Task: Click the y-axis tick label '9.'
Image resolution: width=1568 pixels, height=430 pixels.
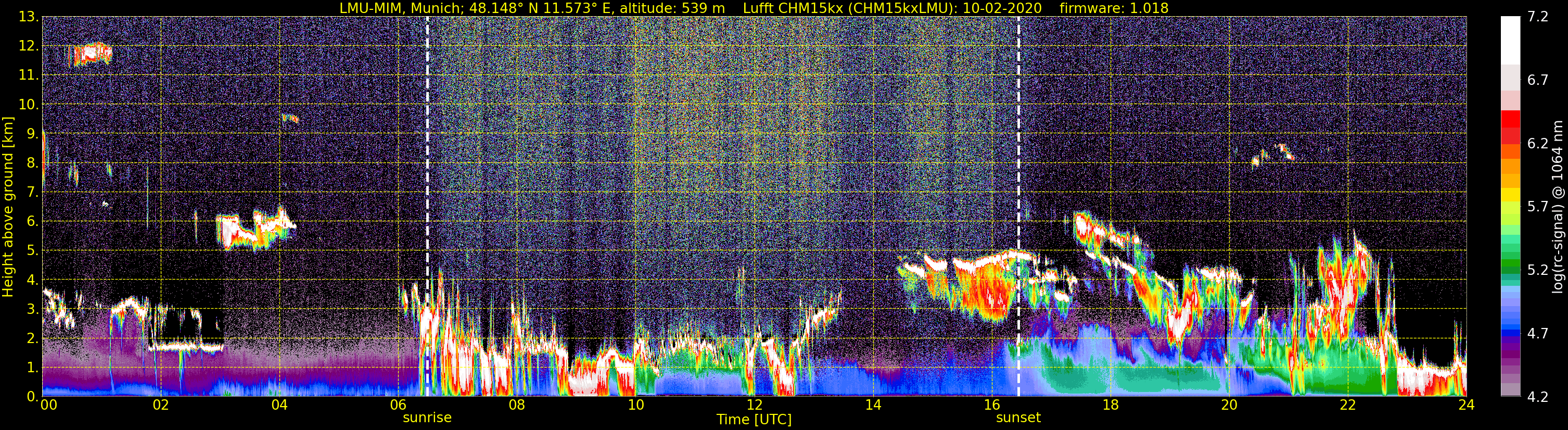Action: (32, 134)
